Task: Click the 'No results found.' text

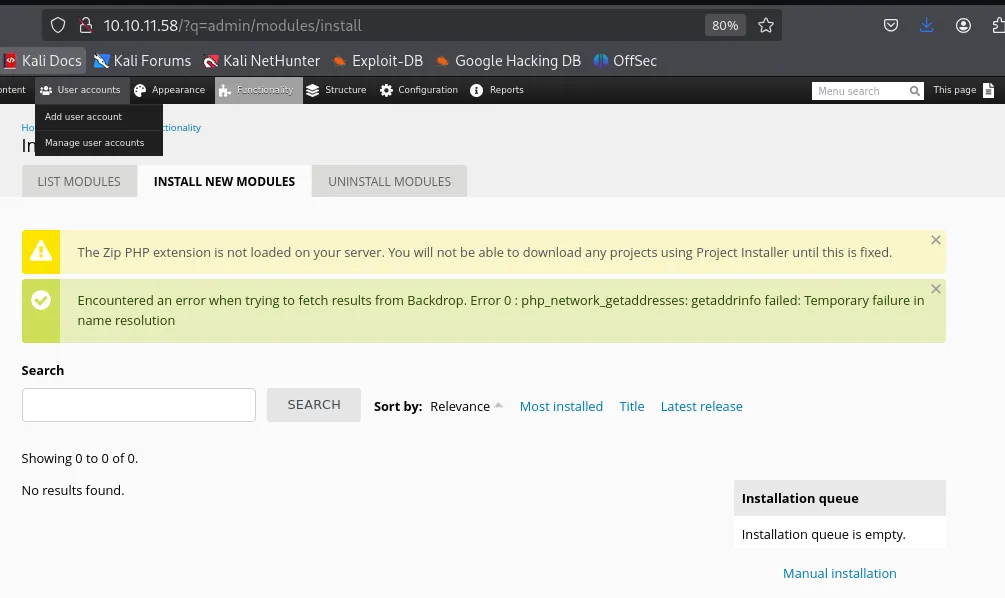Action: [x=73, y=490]
